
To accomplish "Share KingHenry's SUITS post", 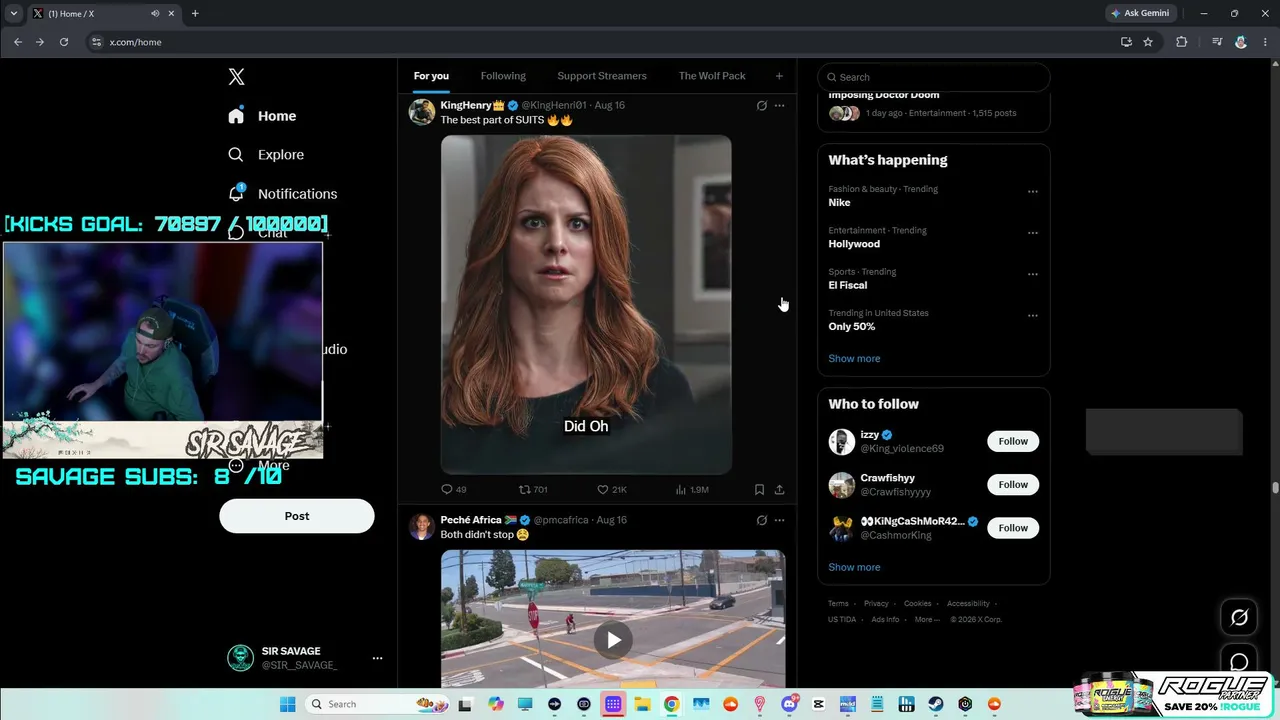I will tap(779, 489).
